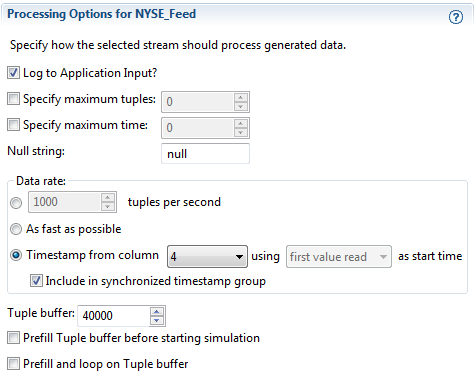Click the Tuple buffer value field
Viewport: 475px width, 375px height.
(x=114, y=316)
